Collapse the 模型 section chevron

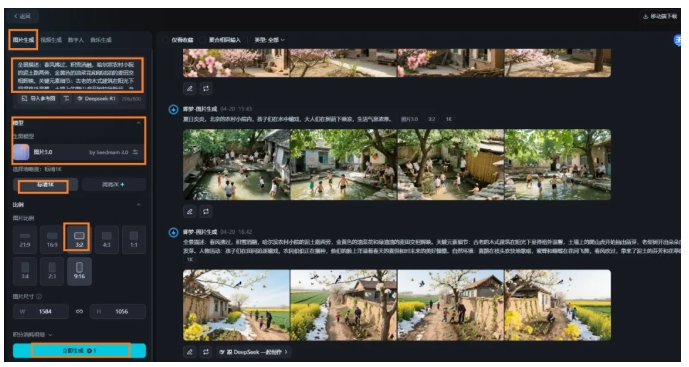[139, 123]
